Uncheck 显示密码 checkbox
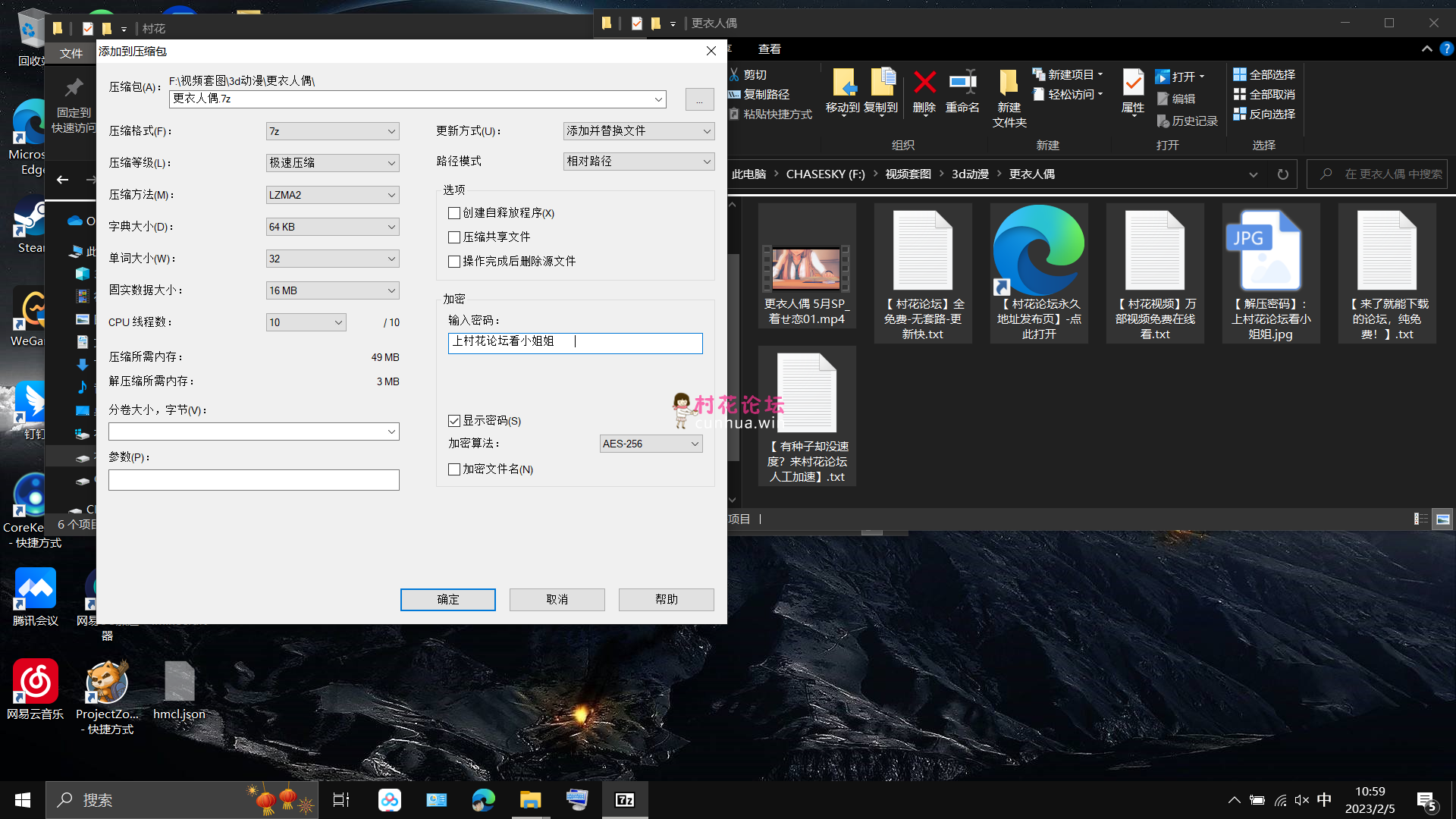 [454, 421]
